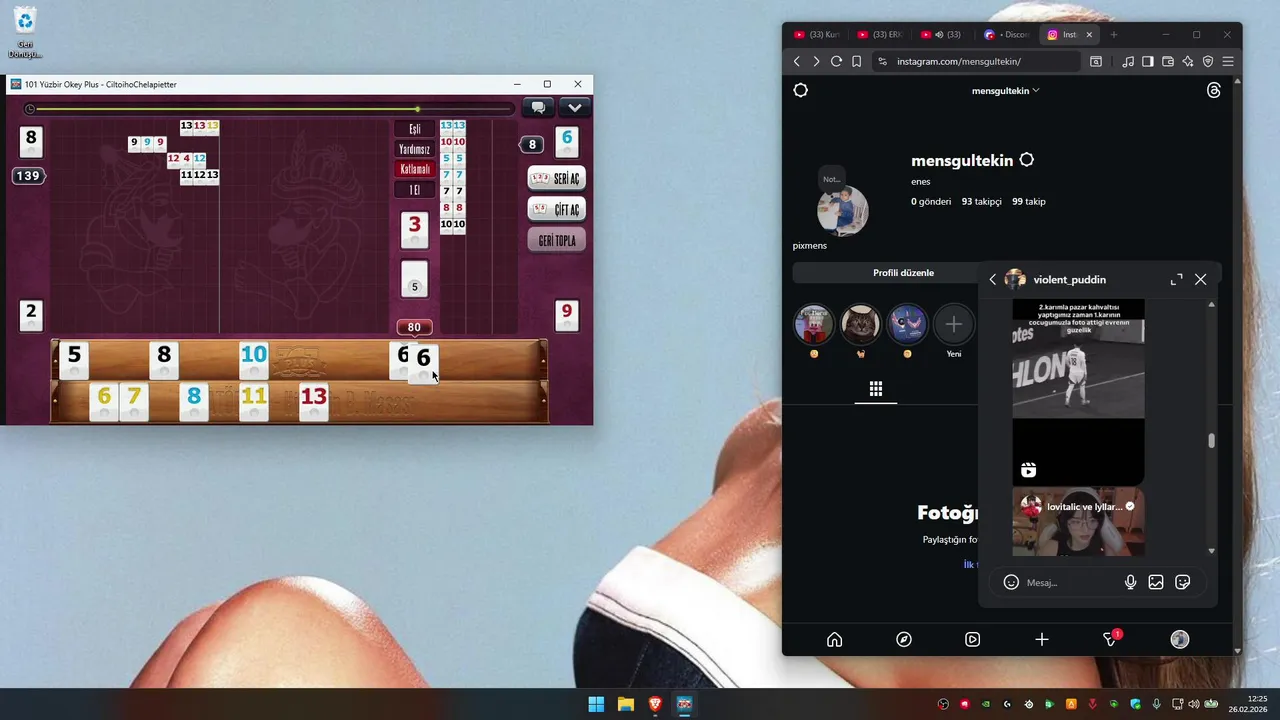Select the posts grid tab
This screenshot has width=1280, height=720.
pyautogui.click(x=875, y=389)
